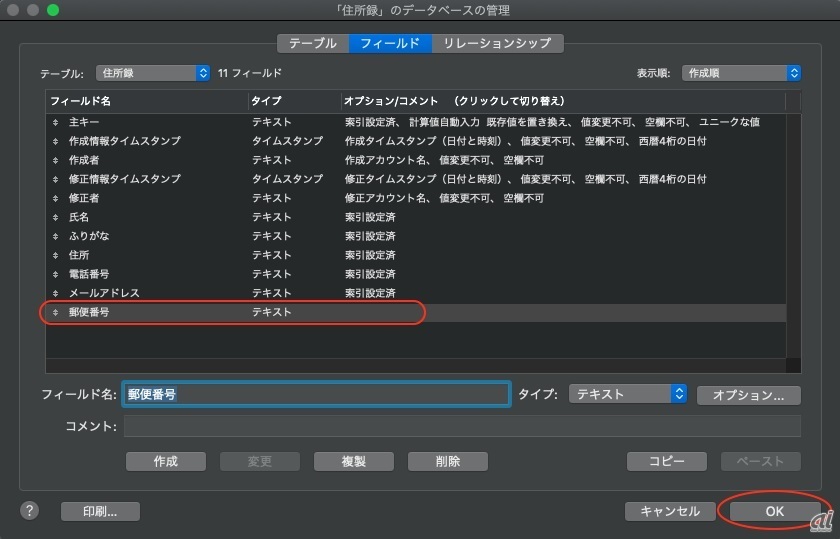Open the タイプ dropdown showing テキスト
The width and height of the screenshot is (840, 539).
[627, 394]
